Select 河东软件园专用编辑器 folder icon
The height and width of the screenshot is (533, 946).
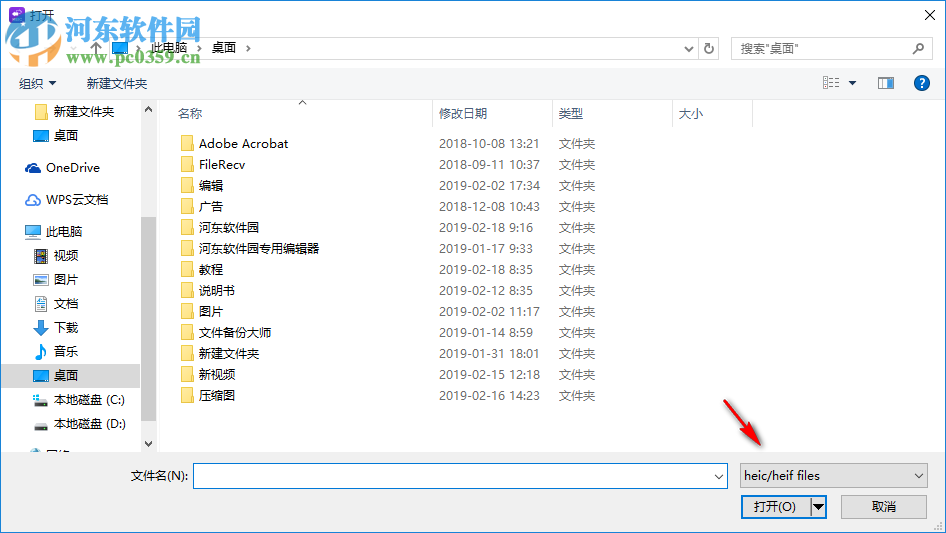point(188,249)
